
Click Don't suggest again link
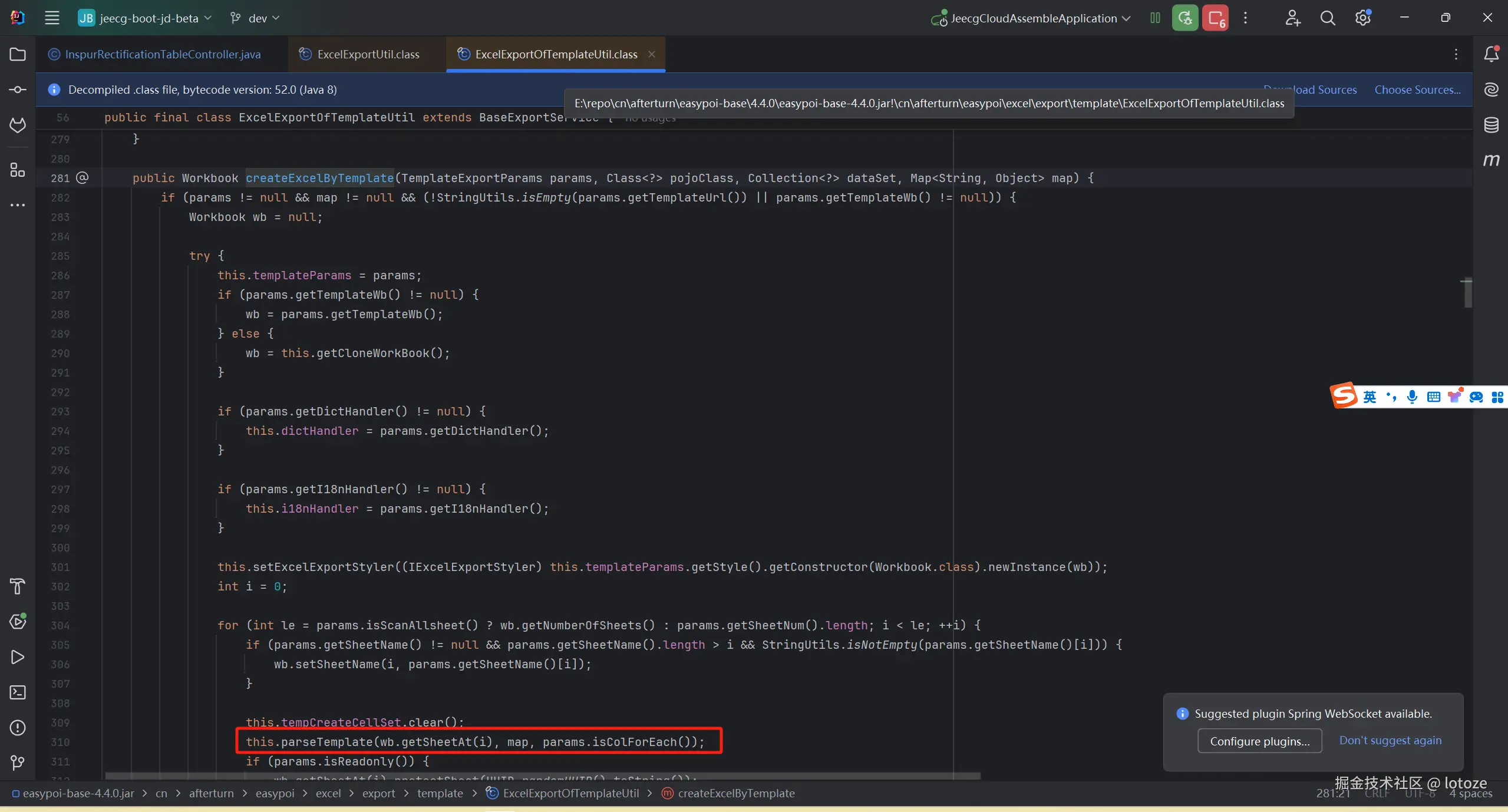pos(1390,740)
